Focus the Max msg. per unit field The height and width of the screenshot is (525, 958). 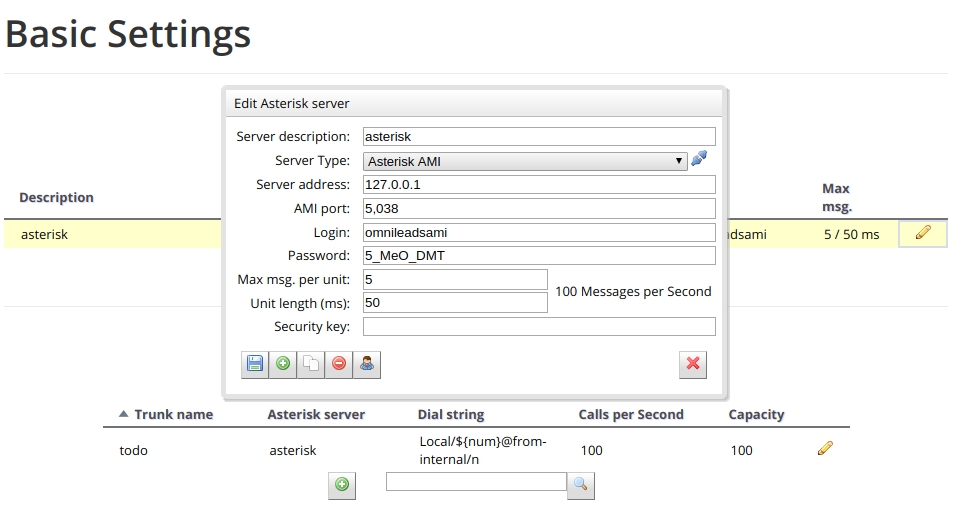pos(455,279)
